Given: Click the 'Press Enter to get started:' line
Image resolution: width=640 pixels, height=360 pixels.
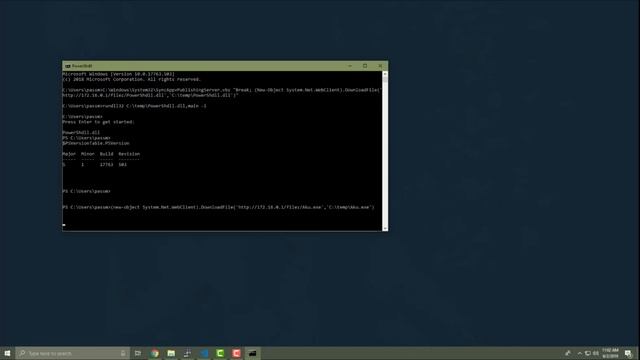Looking at the screenshot, I should click(x=98, y=122).
